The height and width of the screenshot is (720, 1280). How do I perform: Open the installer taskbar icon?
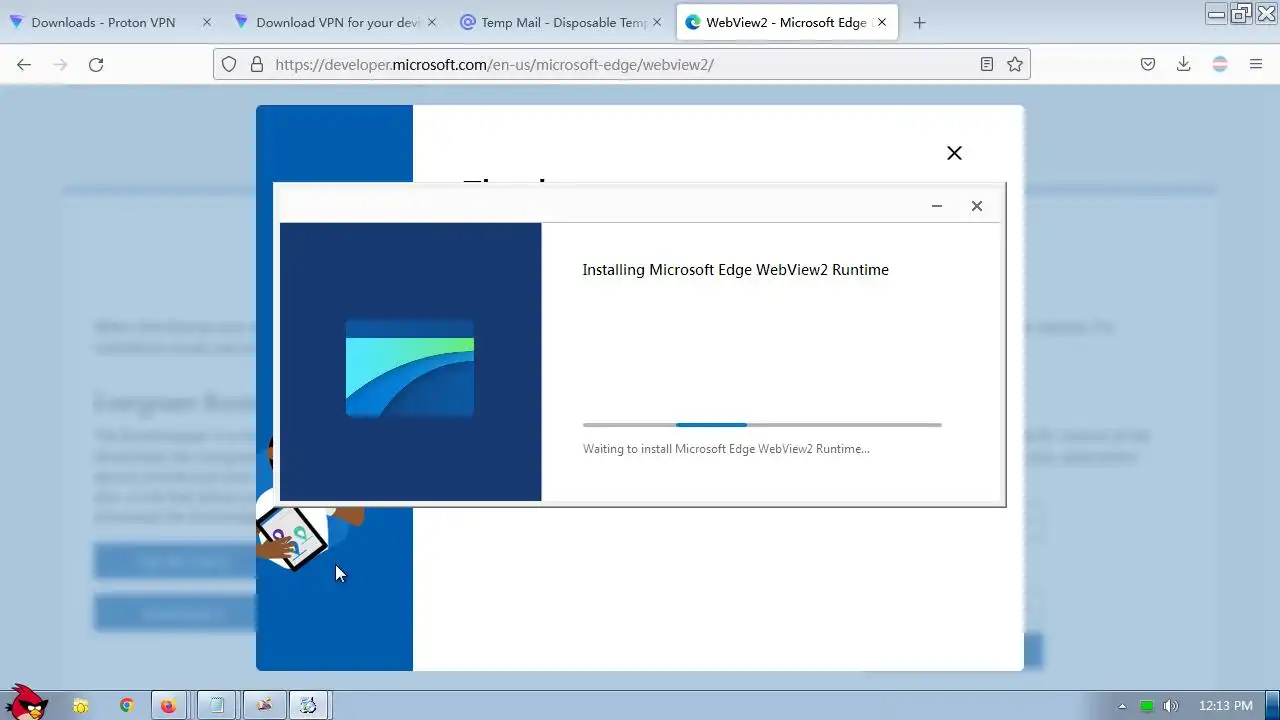click(309, 706)
